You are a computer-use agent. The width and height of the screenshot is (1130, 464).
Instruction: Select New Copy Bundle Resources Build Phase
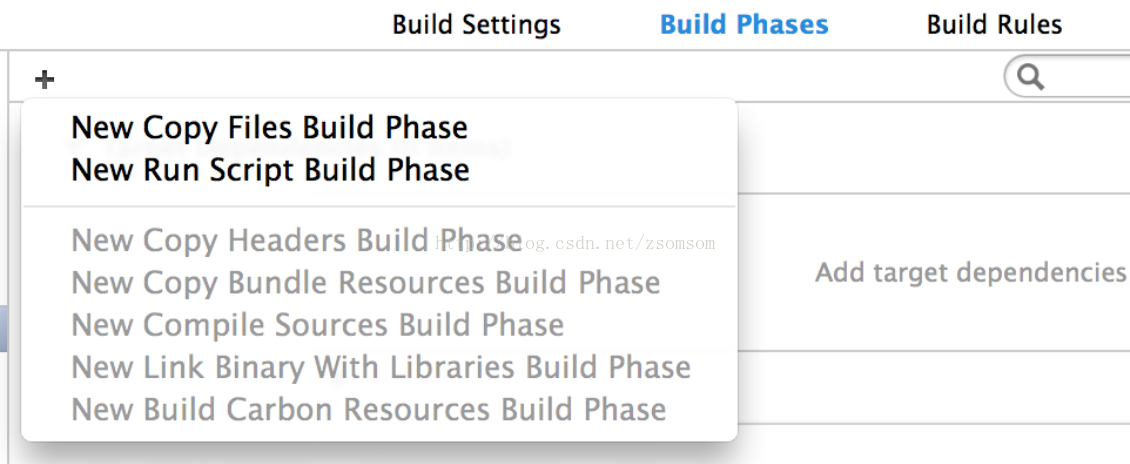tap(365, 282)
